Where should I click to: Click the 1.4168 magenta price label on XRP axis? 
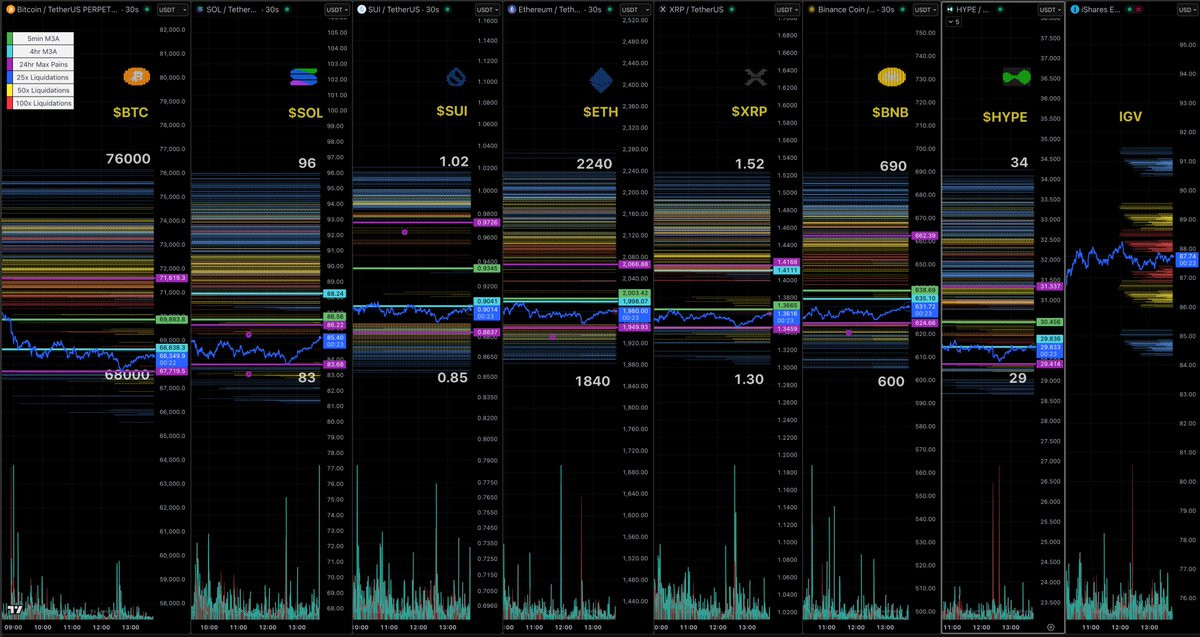click(x=787, y=262)
